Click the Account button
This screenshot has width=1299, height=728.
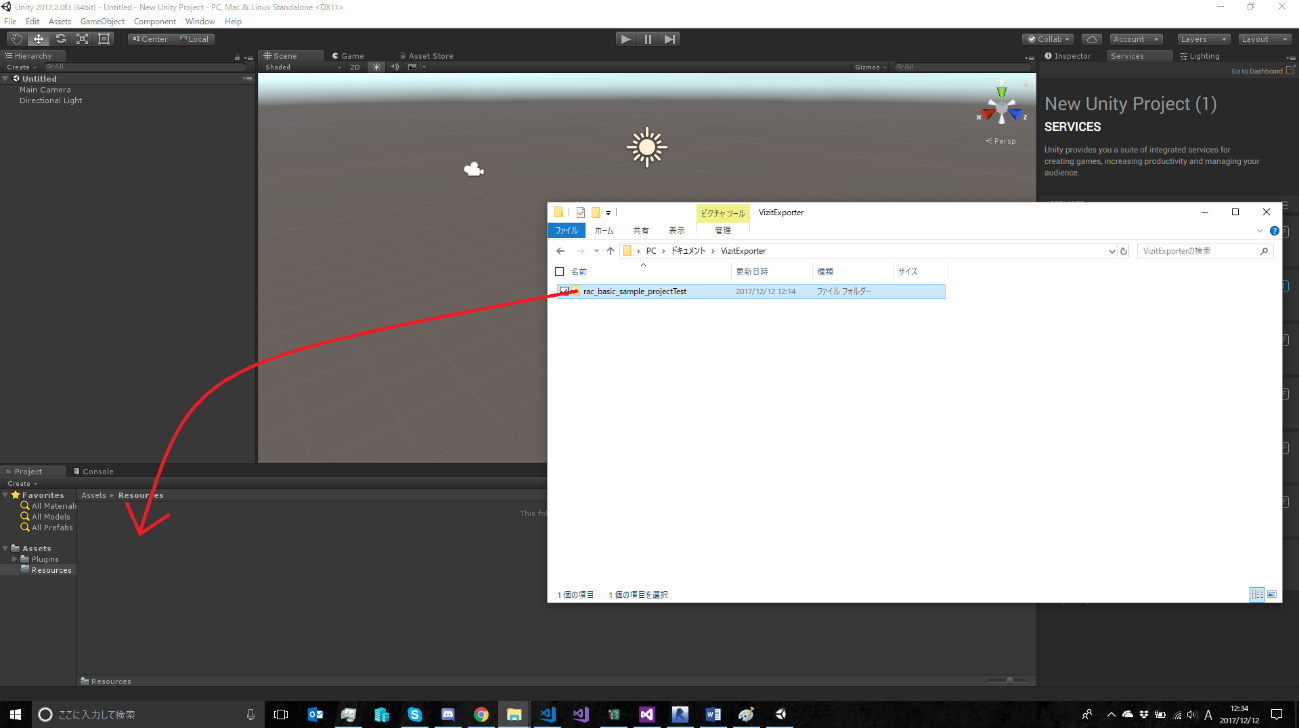(x=1135, y=38)
